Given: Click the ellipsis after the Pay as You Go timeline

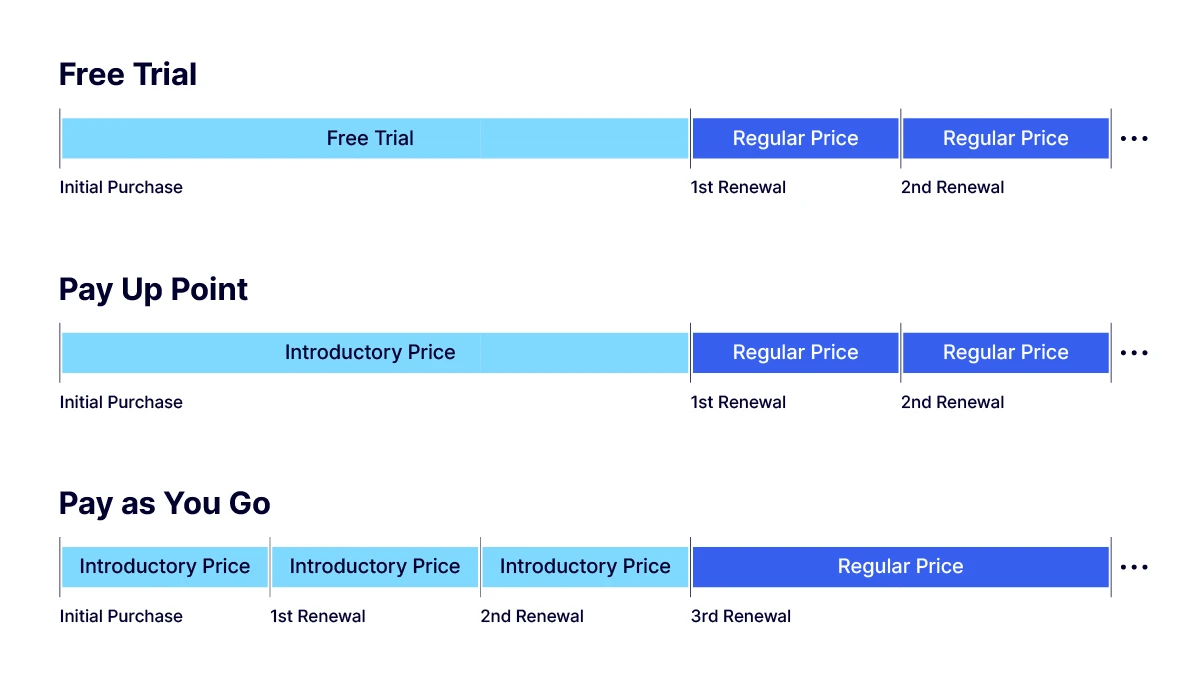Looking at the screenshot, I should point(1134,567).
